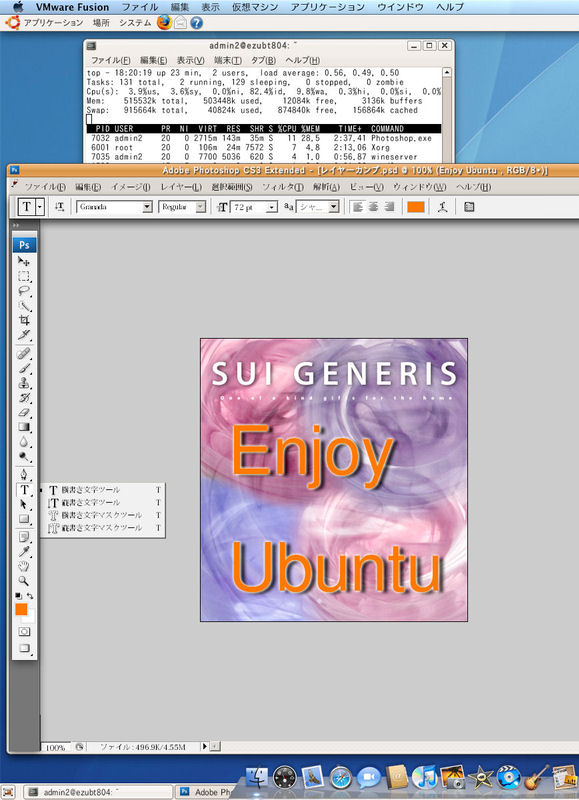Select the Pen tool

(23, 475)
